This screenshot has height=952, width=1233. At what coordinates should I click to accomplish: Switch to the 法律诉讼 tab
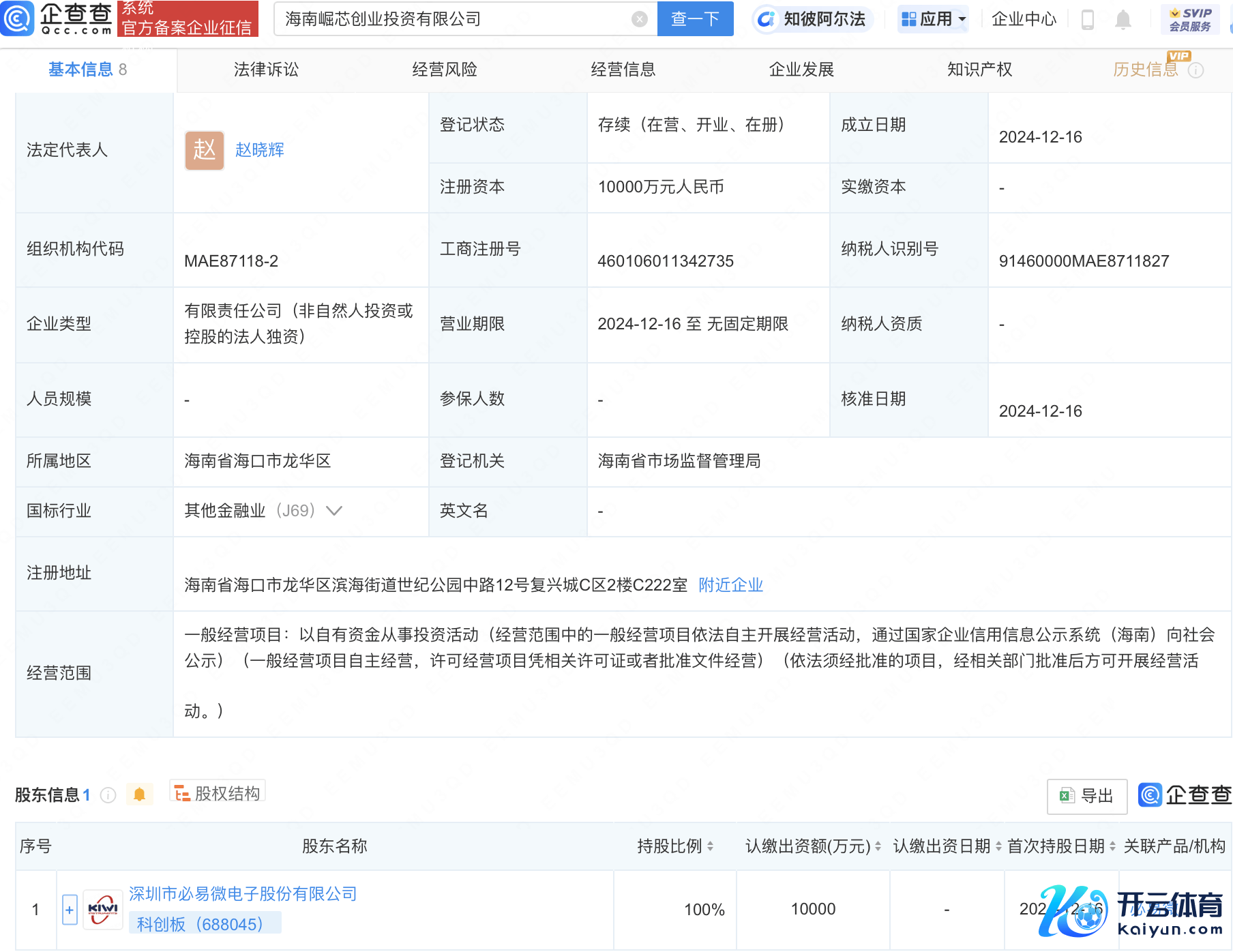pyautogui.click(x=266, y=70)
